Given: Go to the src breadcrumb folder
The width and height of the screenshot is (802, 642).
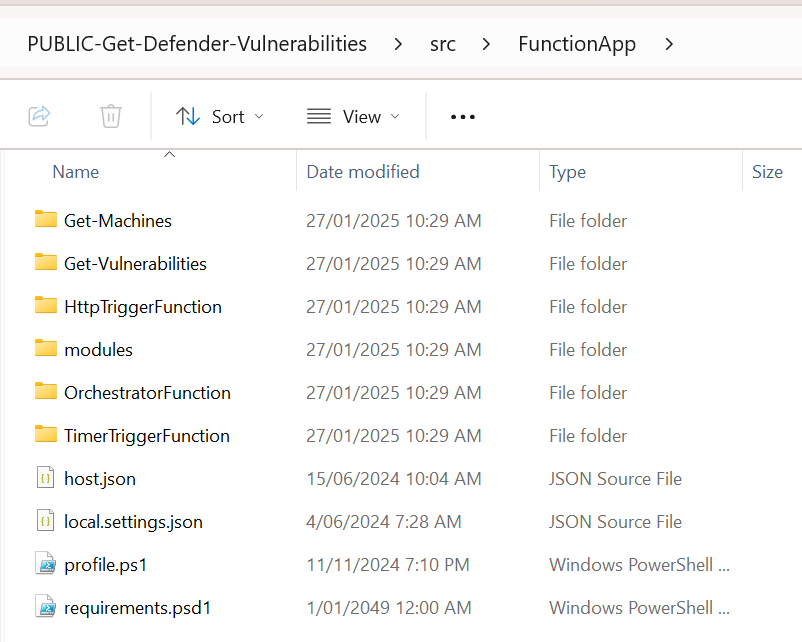Looking at the screenshot, I should (442, 45).
